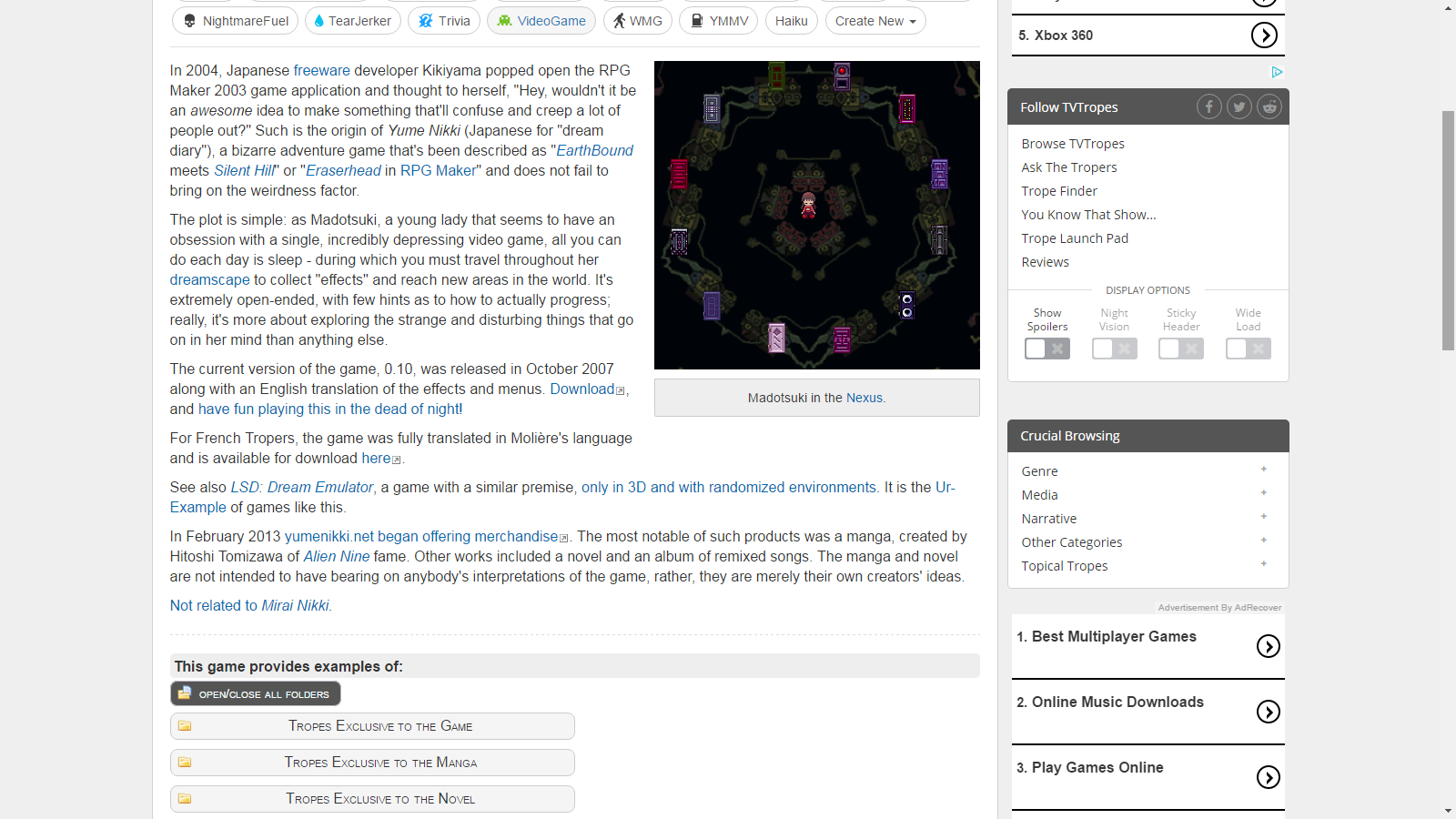Open Ask The Tropers

(x=1069, y=167)
